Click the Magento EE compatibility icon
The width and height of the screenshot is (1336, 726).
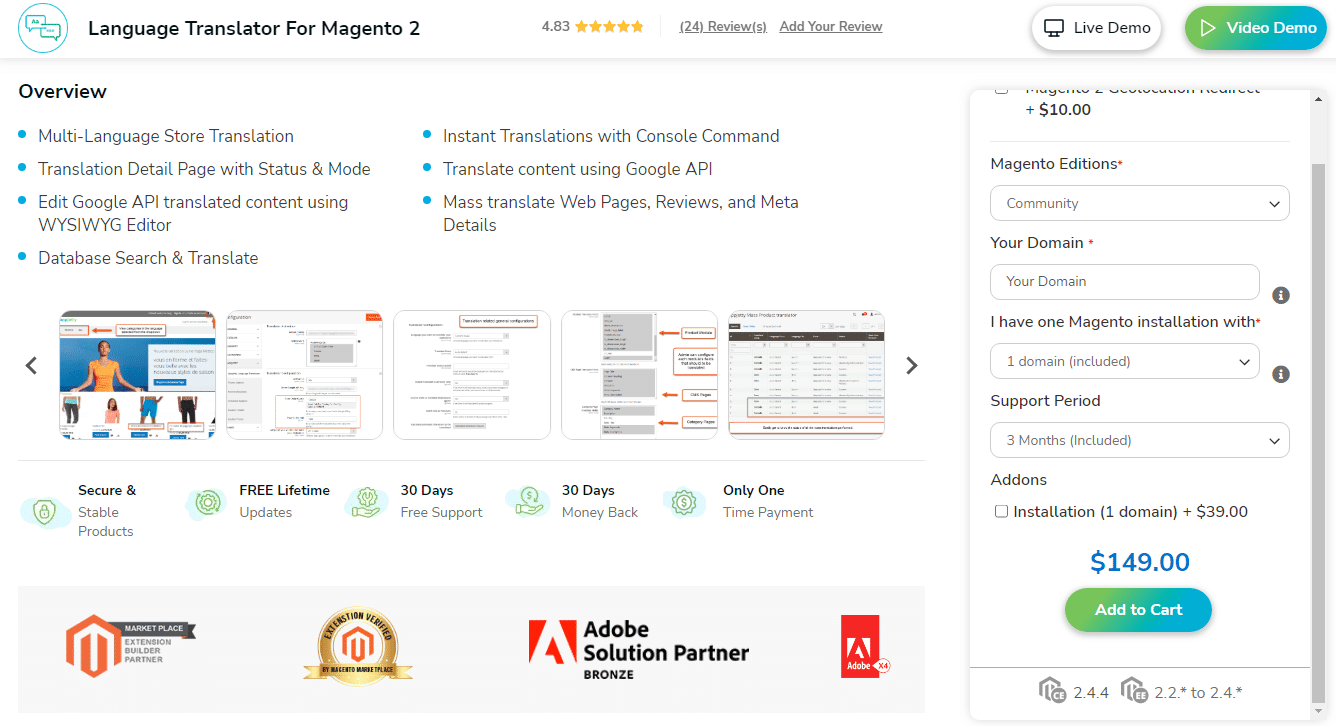tap(1133, 691)
